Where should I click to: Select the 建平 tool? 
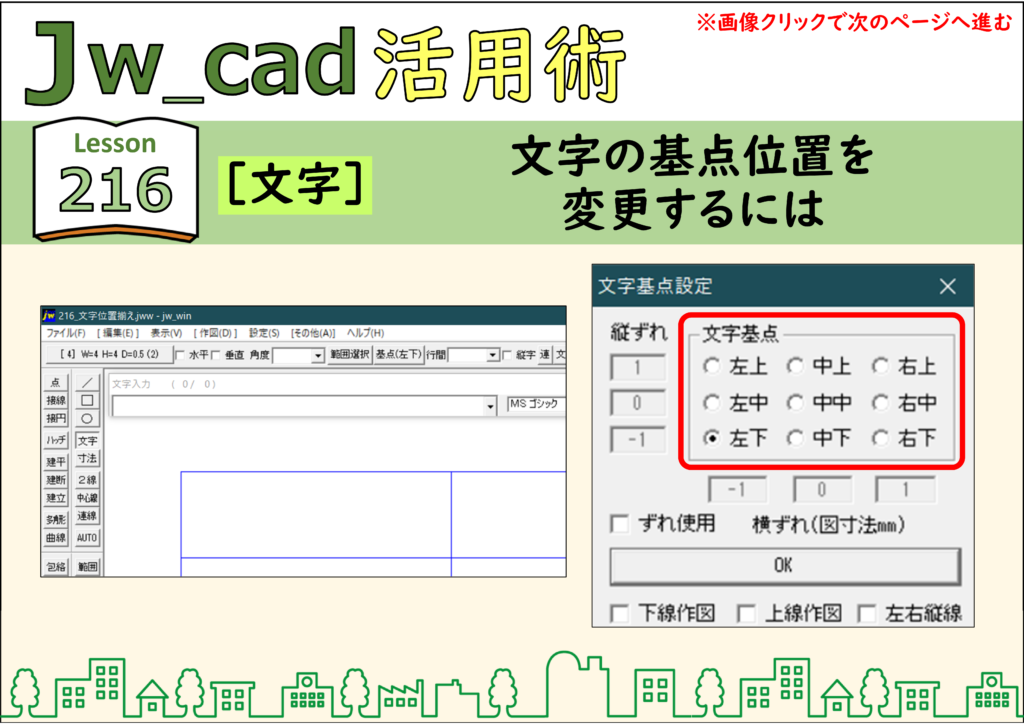click(56, 462)
